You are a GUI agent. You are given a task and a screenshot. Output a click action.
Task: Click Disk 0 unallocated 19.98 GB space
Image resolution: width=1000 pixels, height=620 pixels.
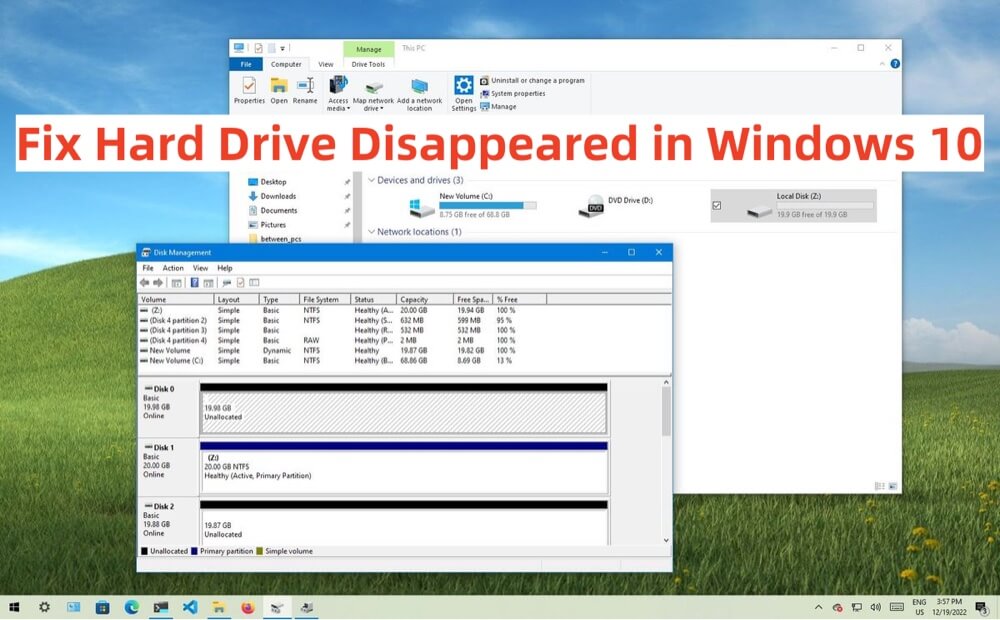pos(404,413)
